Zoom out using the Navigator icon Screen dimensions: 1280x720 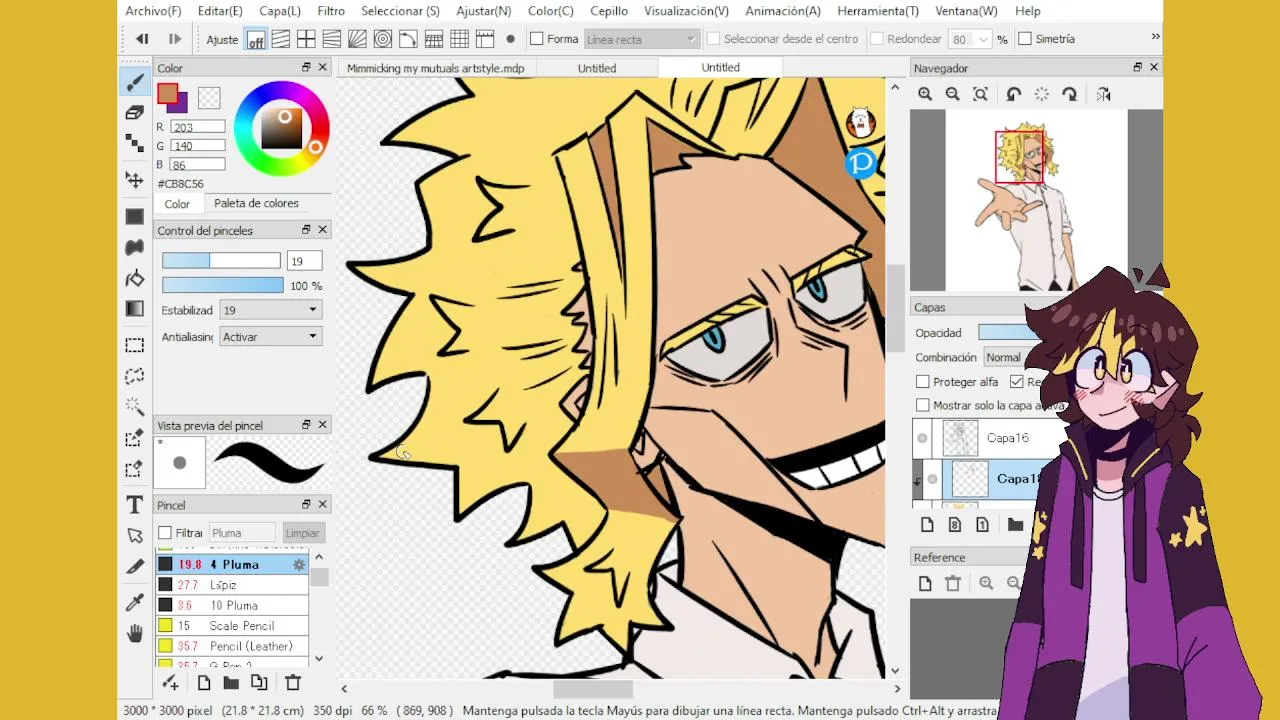pyautogui.click(x=953, y=94)
